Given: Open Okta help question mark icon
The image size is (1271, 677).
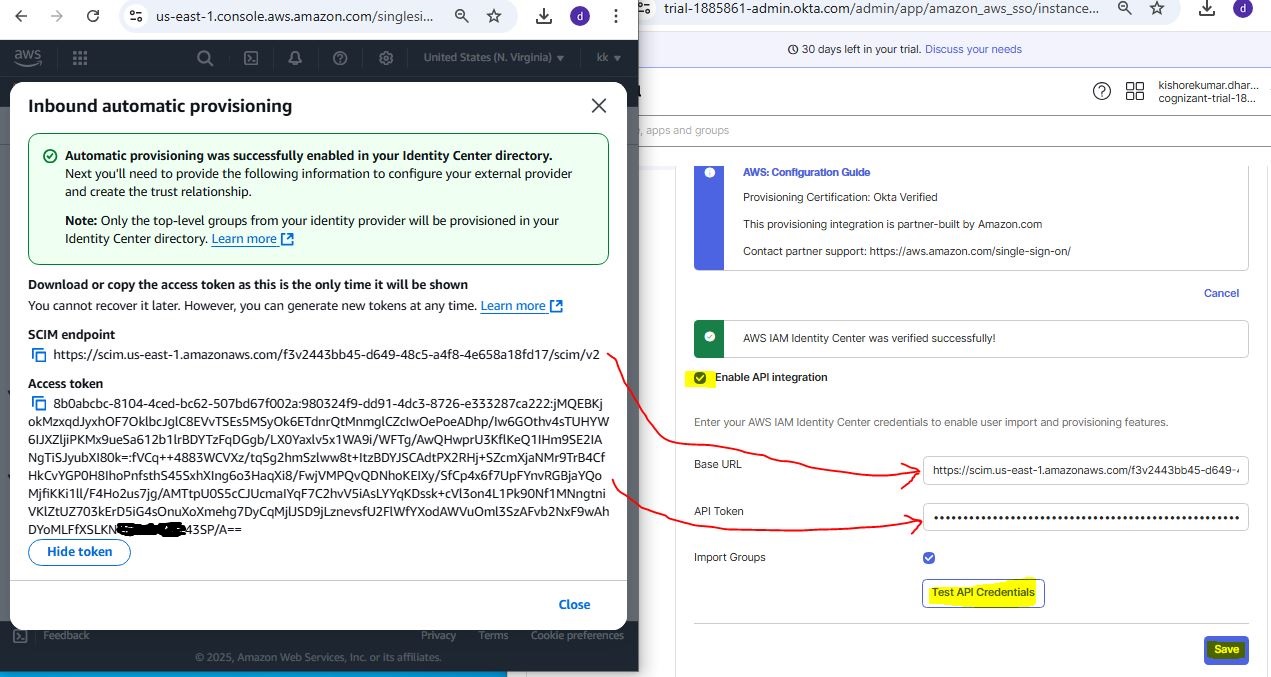Looking at the screenshot, I should click(1101, 92).
